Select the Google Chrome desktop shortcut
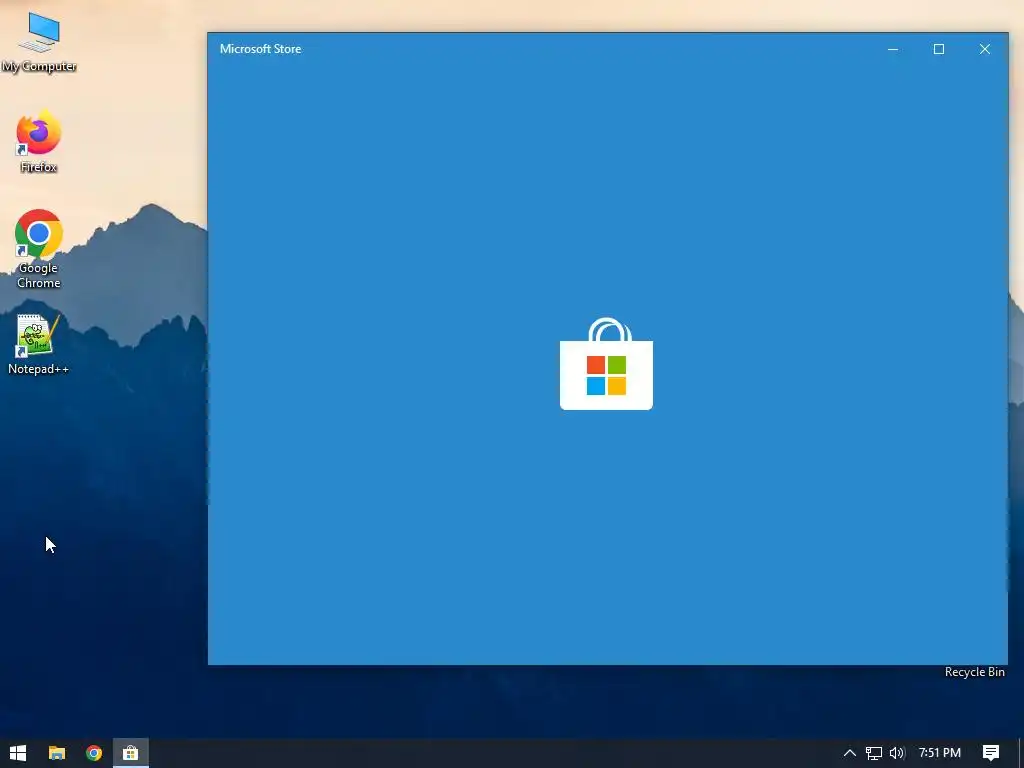The image size is (1024, 768). click(39, 249)
